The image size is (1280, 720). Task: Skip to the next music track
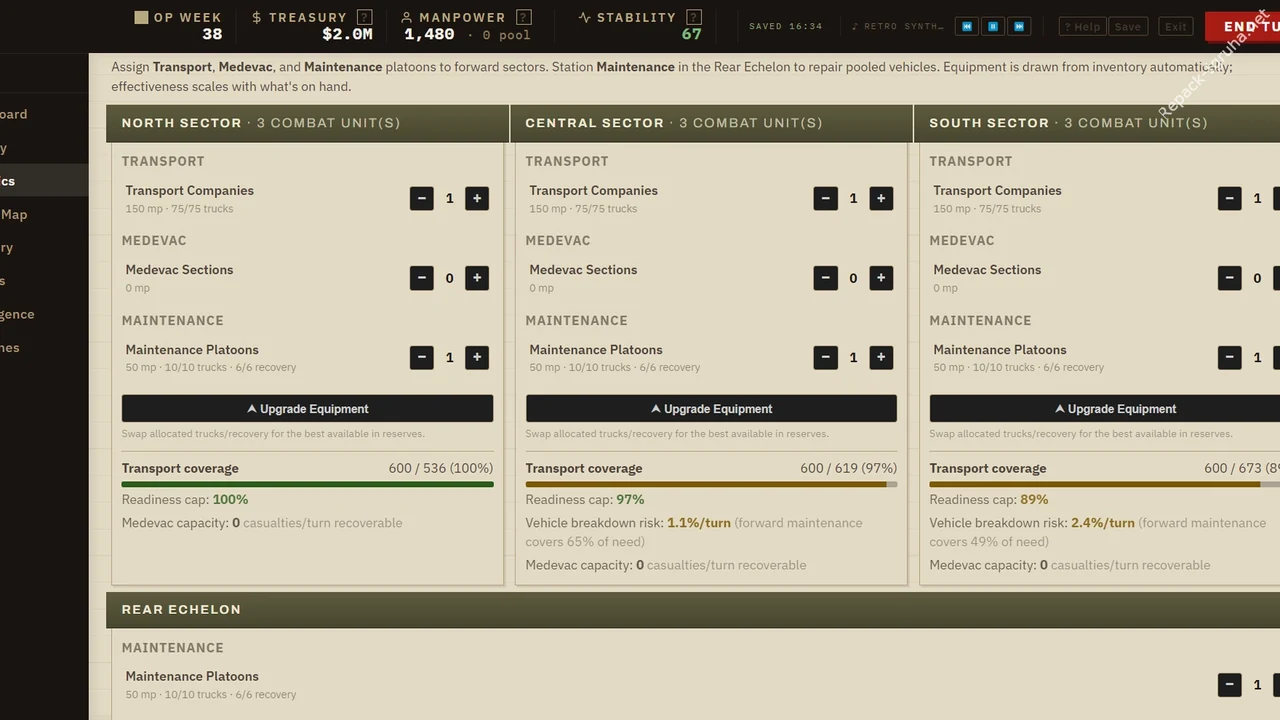[1019, 26]
